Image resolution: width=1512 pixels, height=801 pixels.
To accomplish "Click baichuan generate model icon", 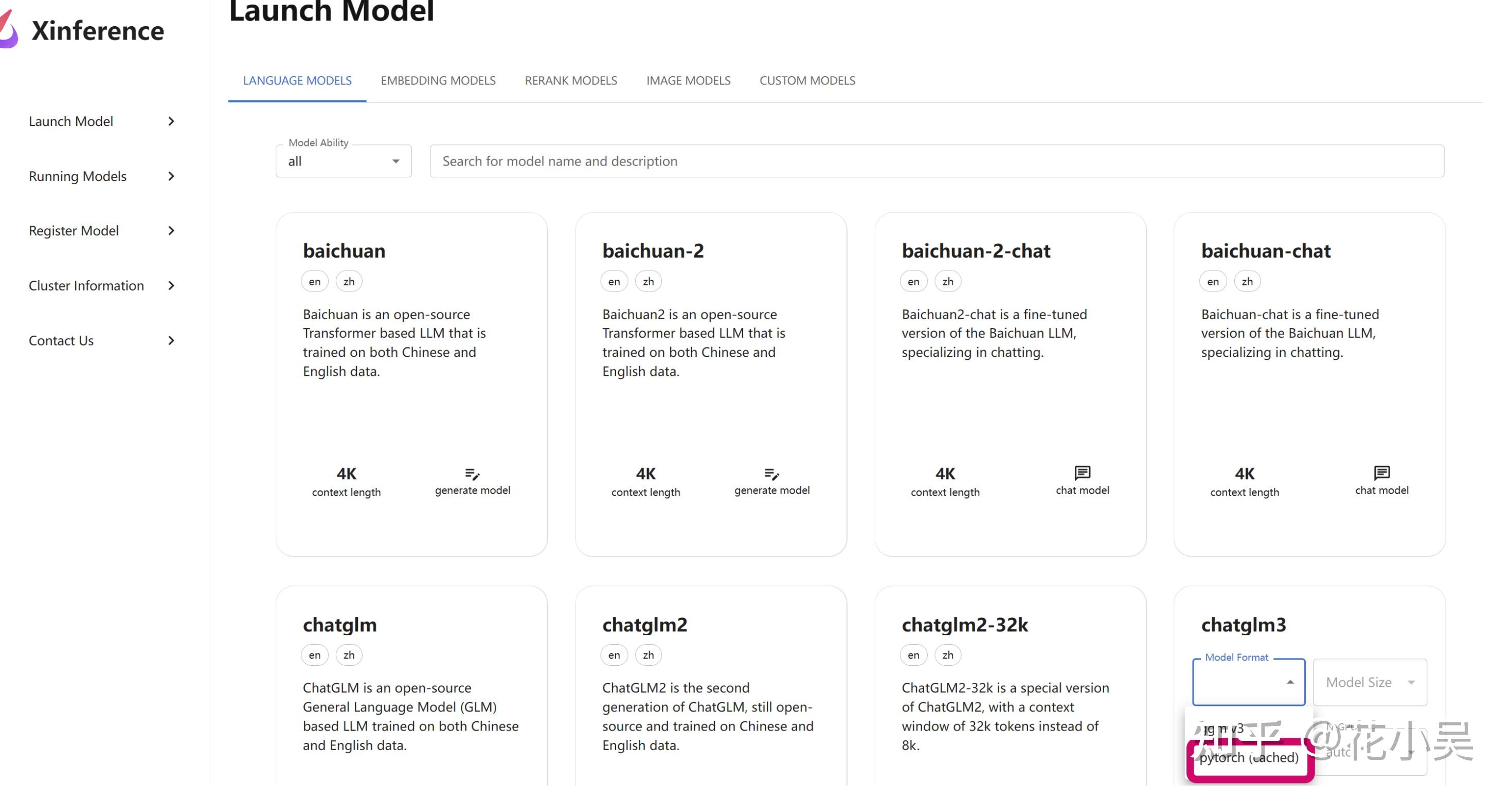I will pos(472,474).
